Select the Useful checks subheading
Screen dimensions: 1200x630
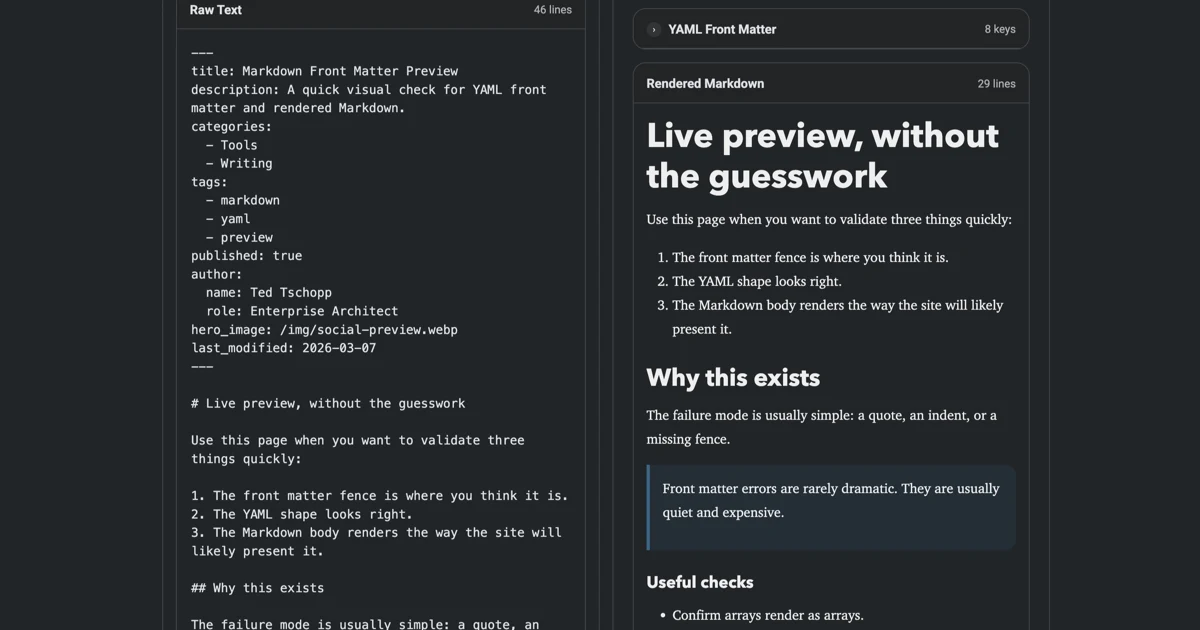click(700, 582)
